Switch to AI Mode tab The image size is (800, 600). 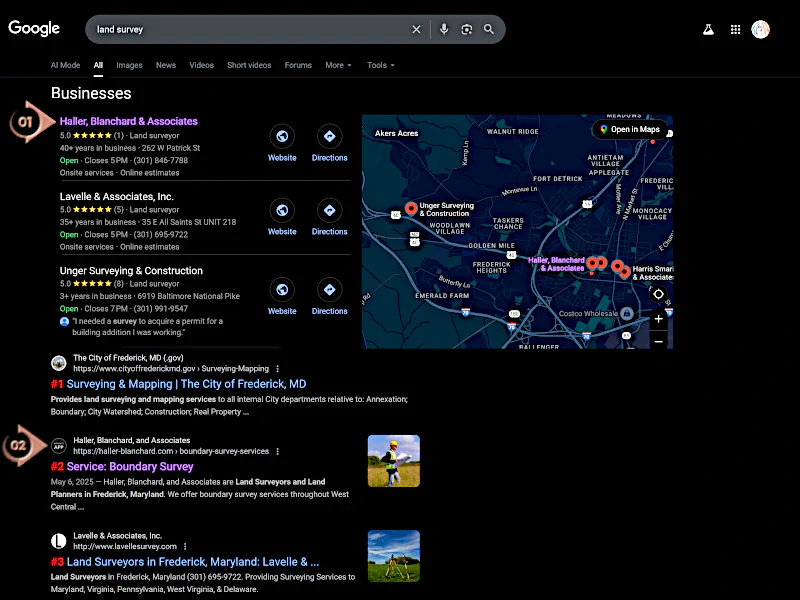[65, 65]
